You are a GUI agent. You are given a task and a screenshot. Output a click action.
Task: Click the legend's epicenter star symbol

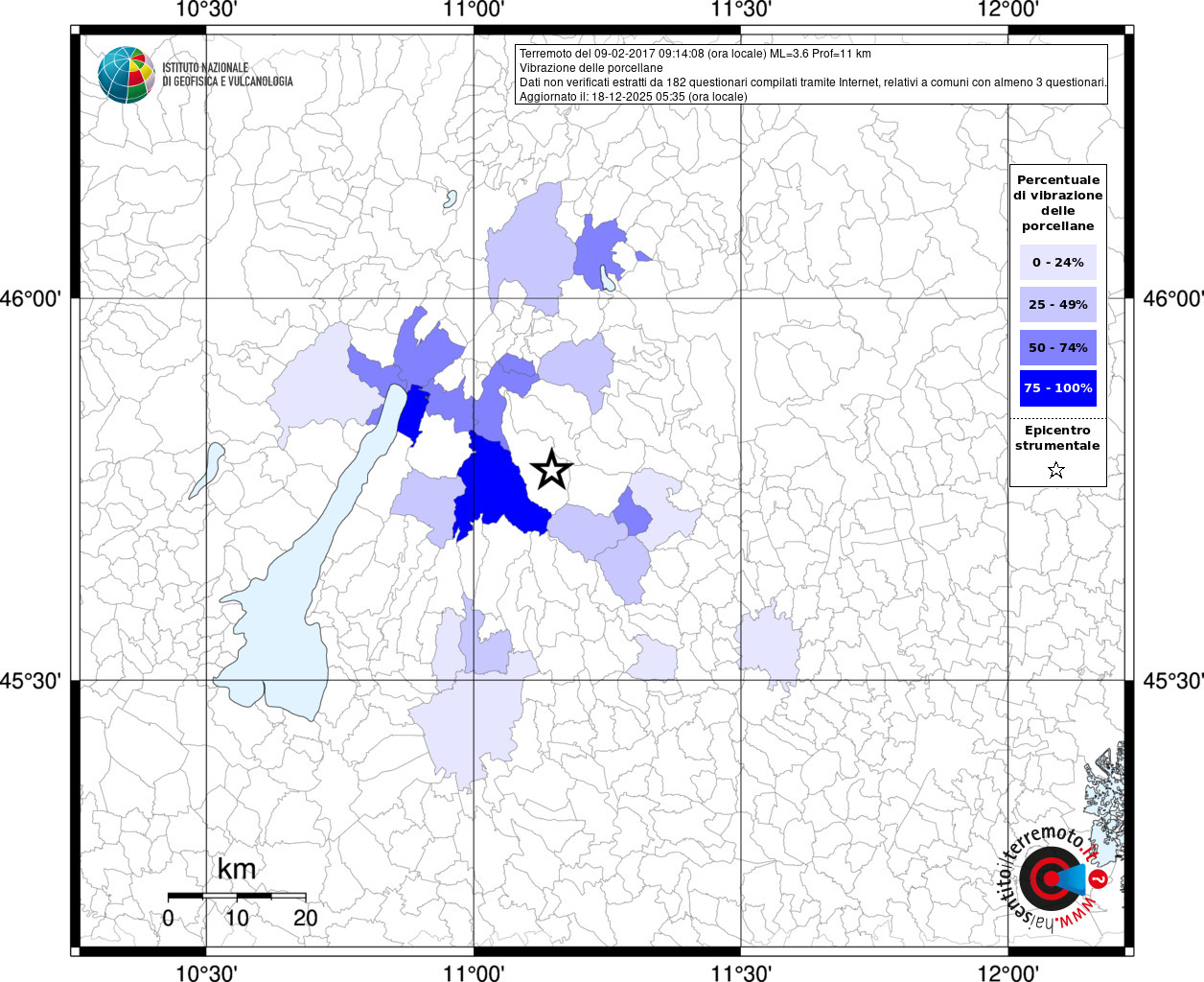pos(1055,470)
